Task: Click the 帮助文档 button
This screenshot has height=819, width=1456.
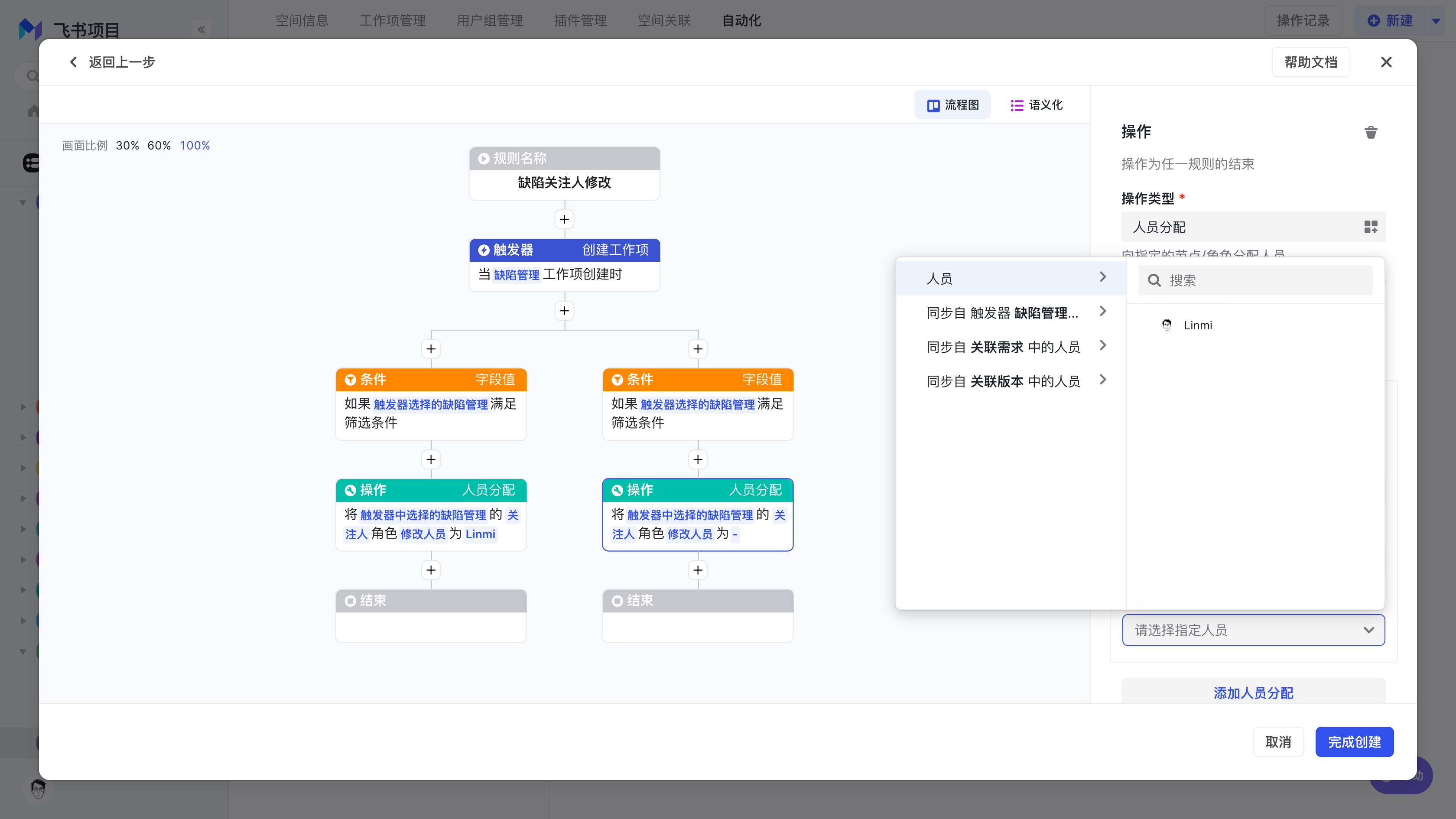Action: click(1310, 62)
